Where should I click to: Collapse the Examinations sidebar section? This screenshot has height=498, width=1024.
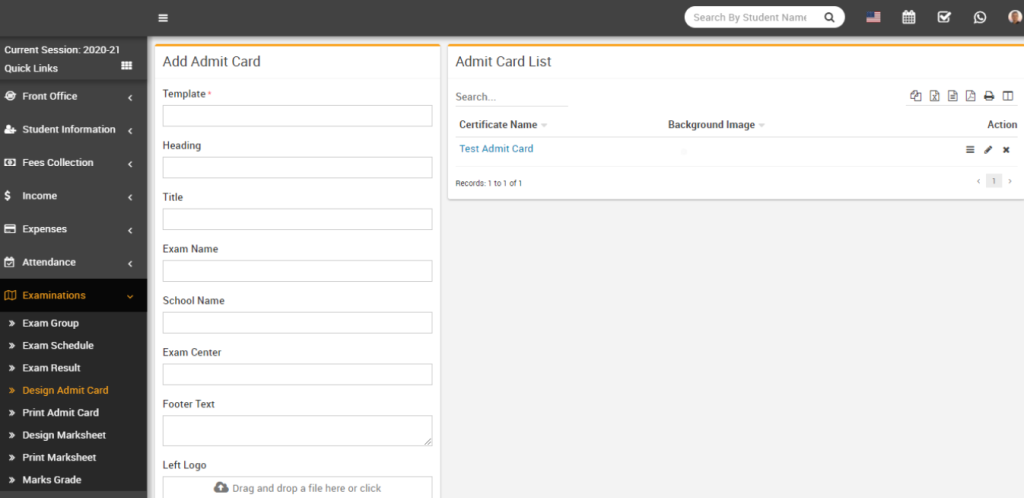click(x=73, y=295)
